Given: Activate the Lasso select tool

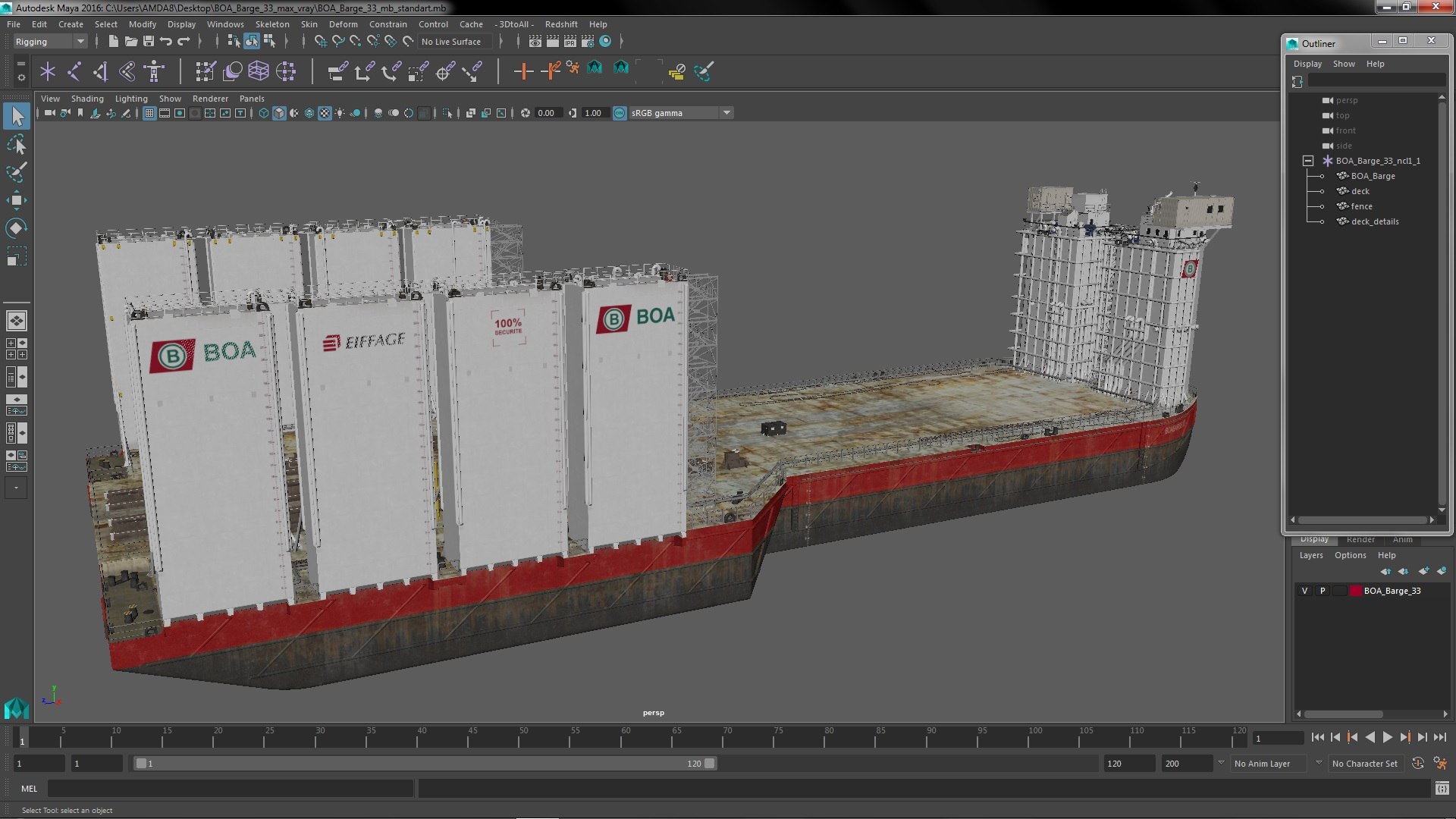Looking at the screenshot, I should (17, 144).
